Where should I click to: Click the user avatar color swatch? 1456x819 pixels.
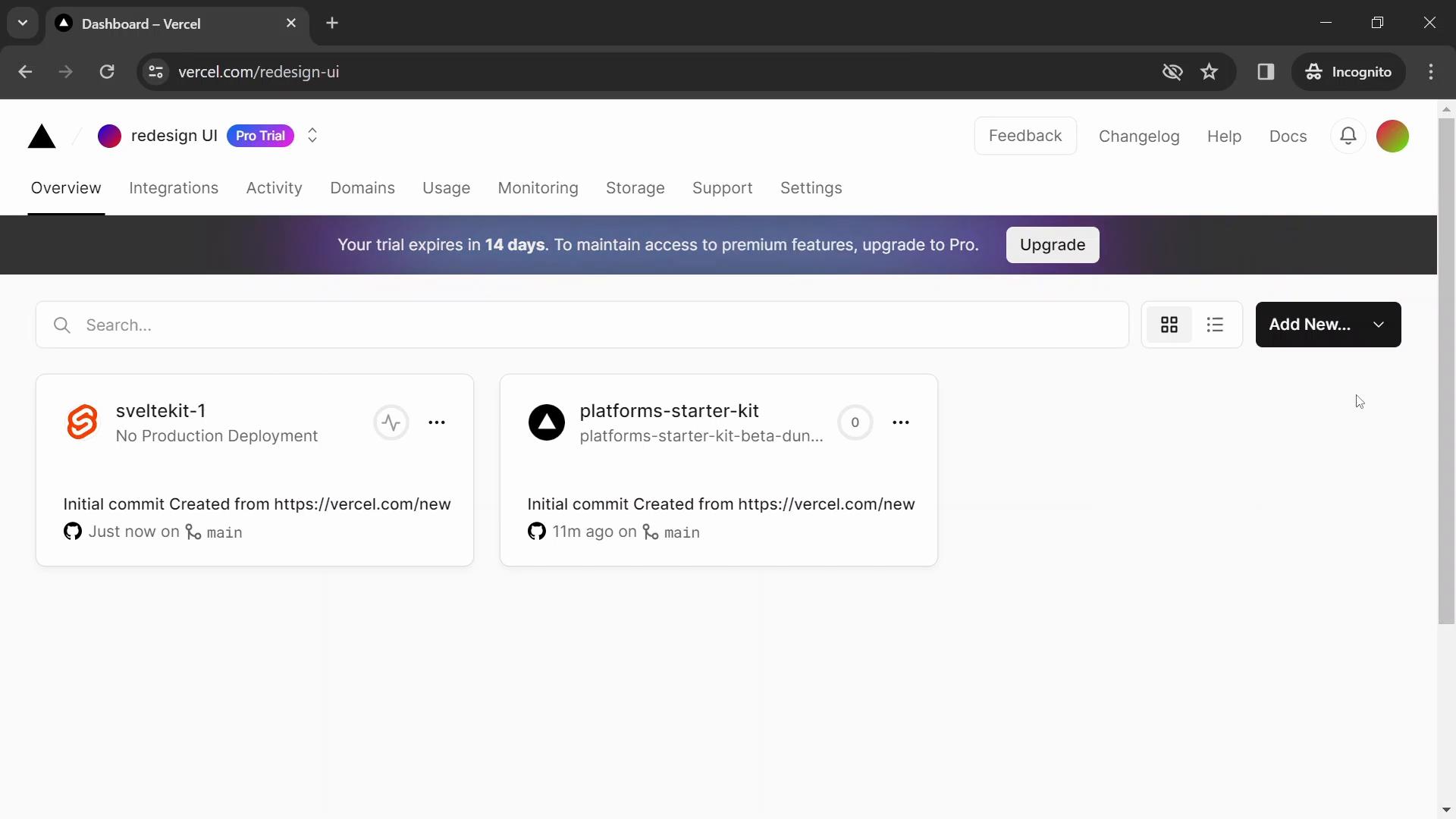tap(1393, 136)
